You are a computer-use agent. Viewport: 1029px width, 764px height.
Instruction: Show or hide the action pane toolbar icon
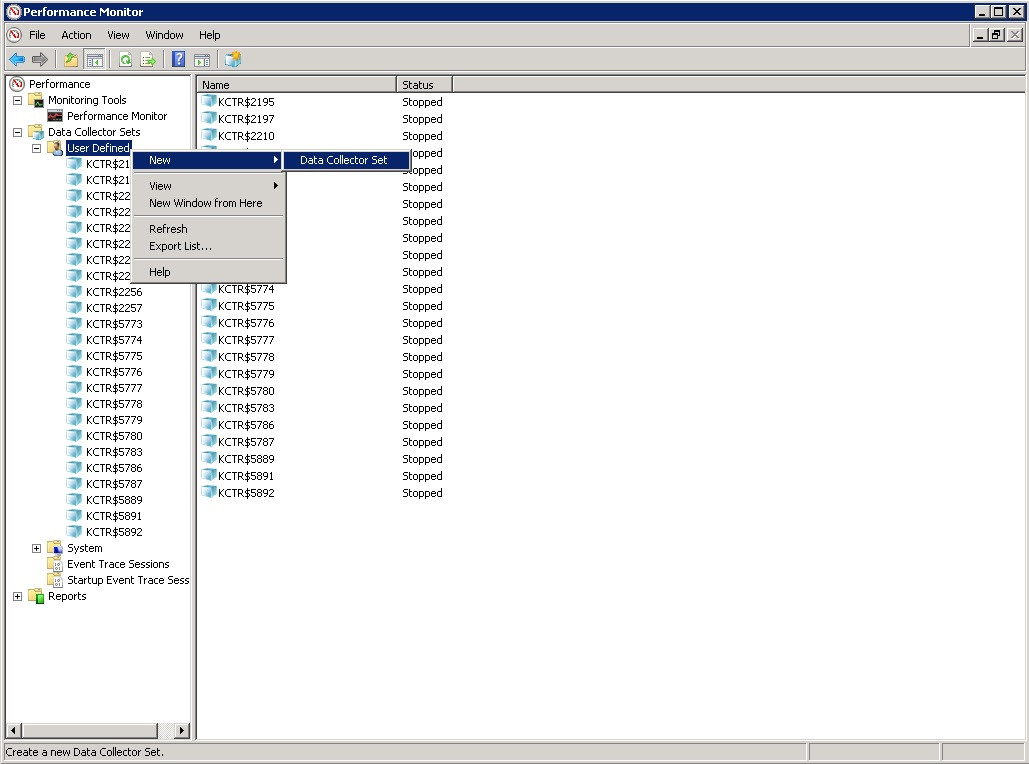(202, 59)
